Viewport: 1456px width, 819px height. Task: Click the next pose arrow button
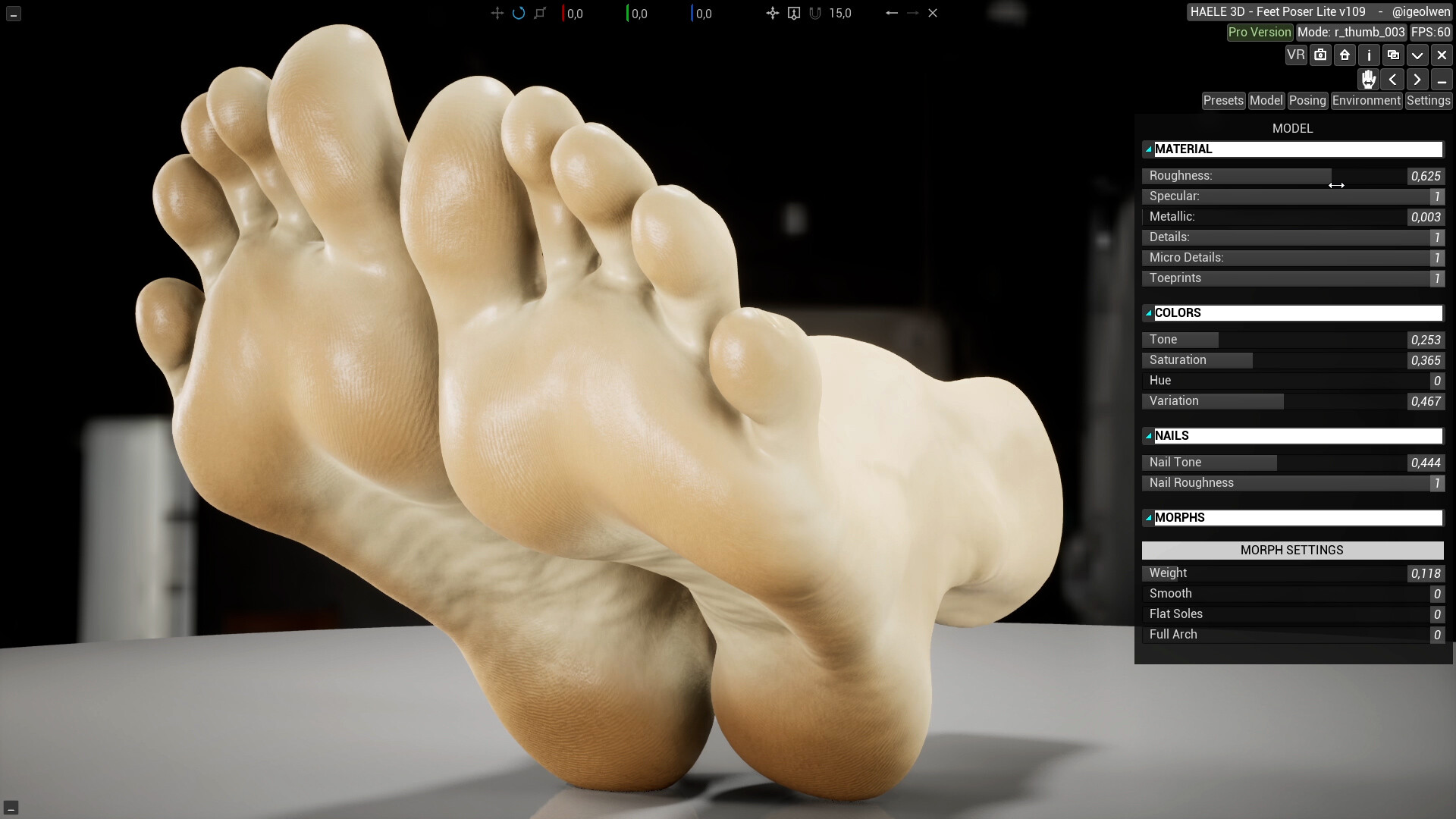click(x=1417, y=79)
